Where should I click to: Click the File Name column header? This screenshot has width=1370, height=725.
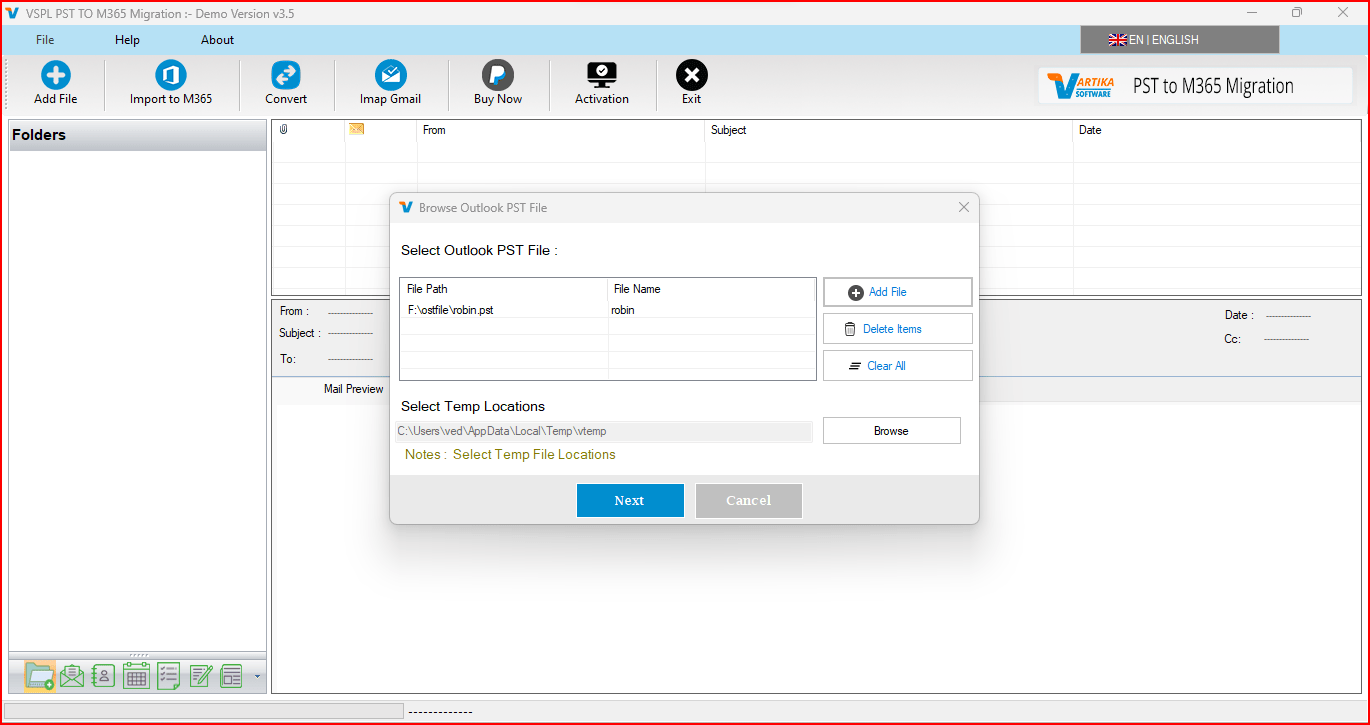tap(711, 289)
